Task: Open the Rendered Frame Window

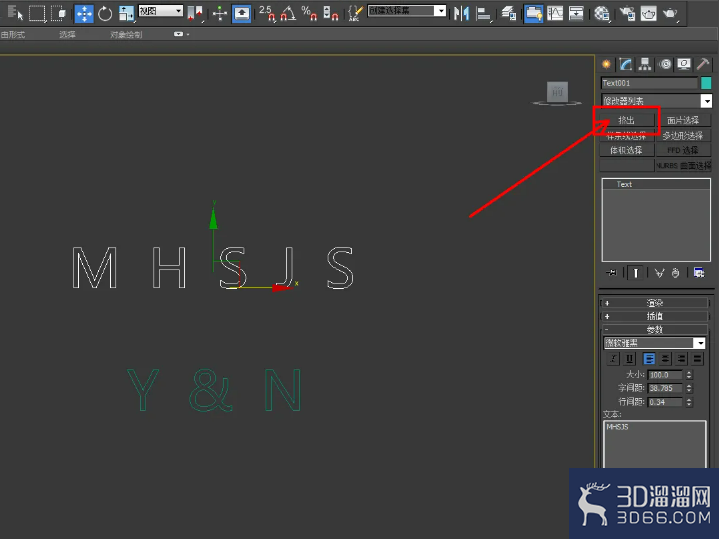Action: (648, 13)
